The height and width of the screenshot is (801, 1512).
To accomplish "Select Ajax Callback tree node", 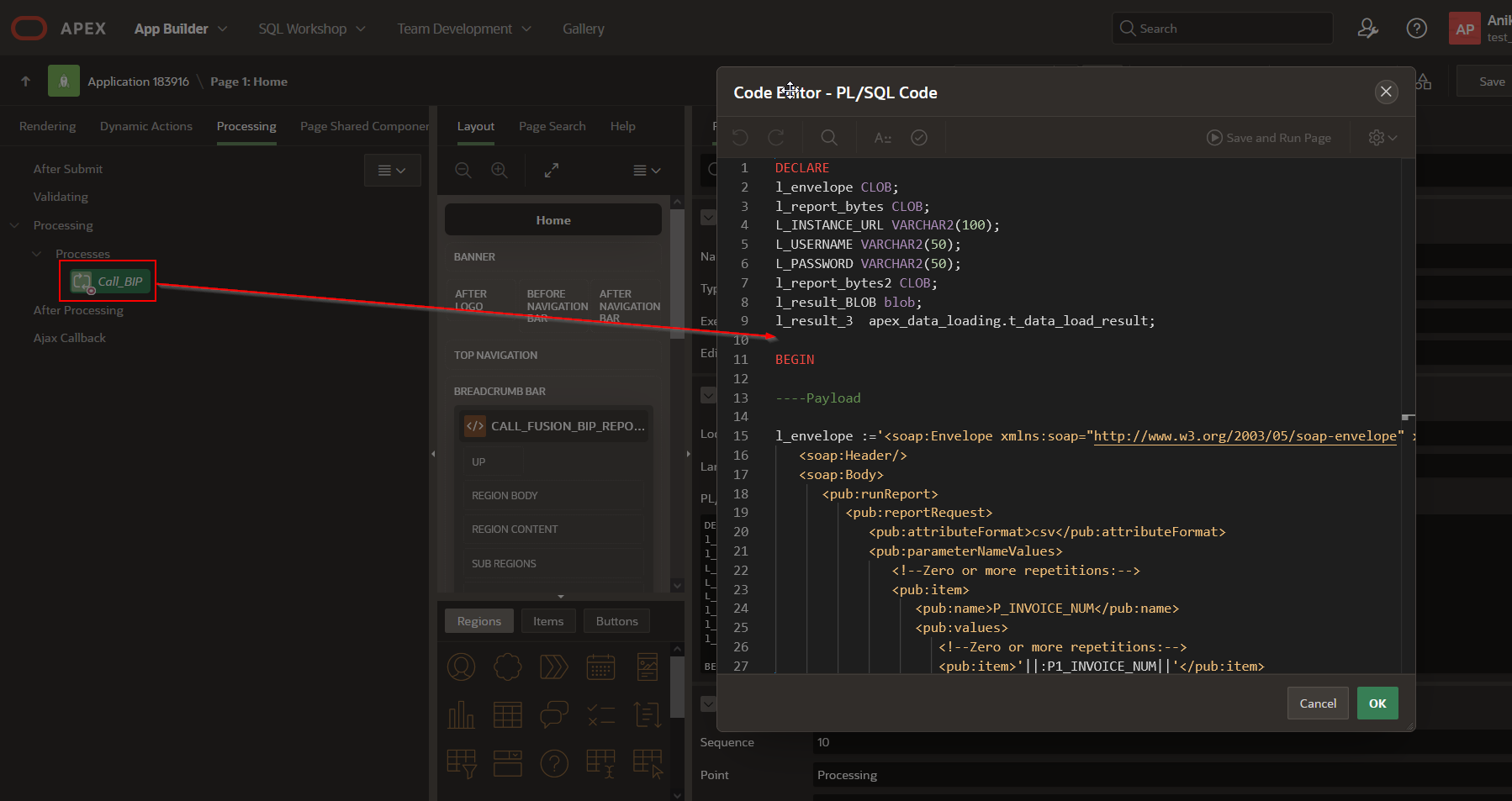I will pos(70,338).
